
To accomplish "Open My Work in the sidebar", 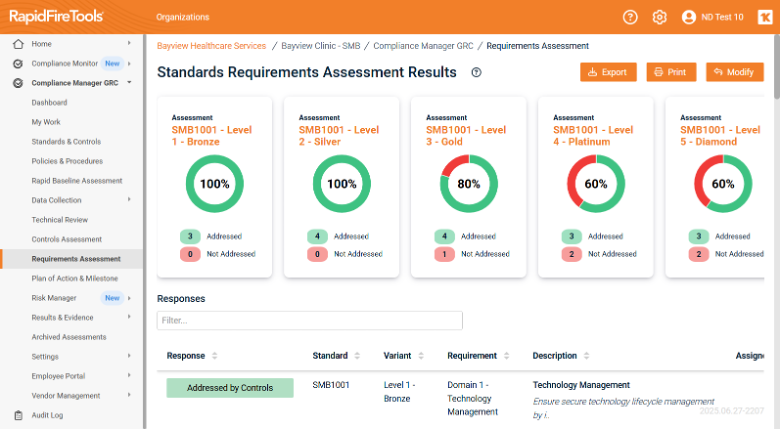I will pyautogui.click(x=46, y=122).
